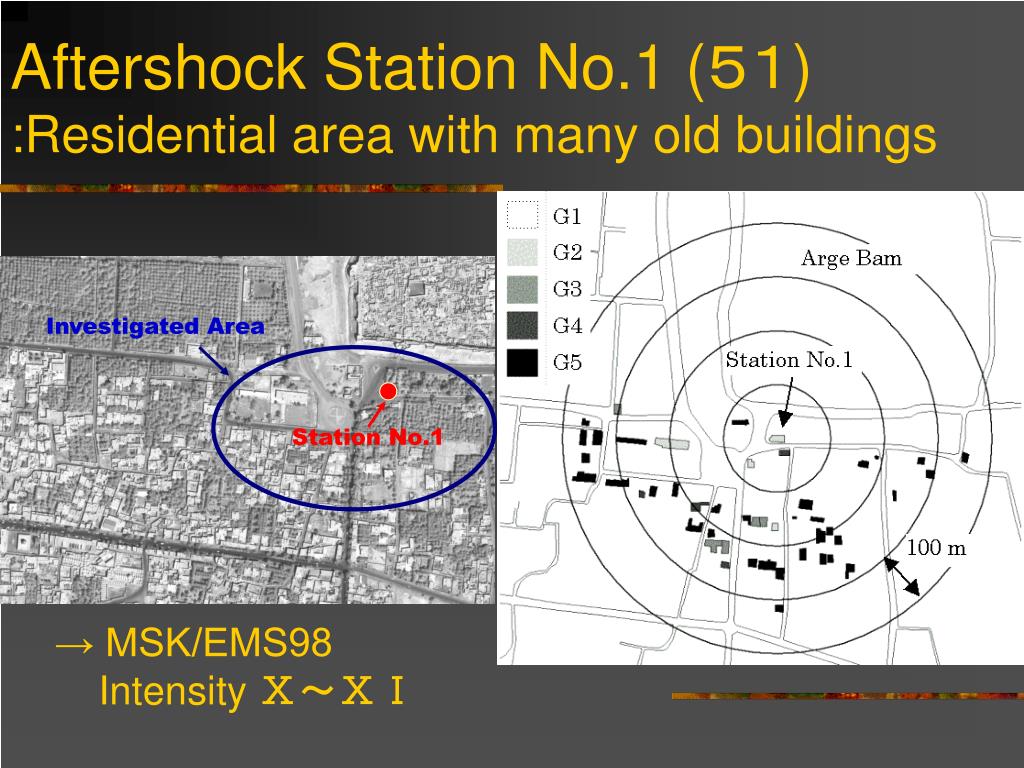Click the 'G2' legend label
The image size is (1024, 768).
point(567,252)
